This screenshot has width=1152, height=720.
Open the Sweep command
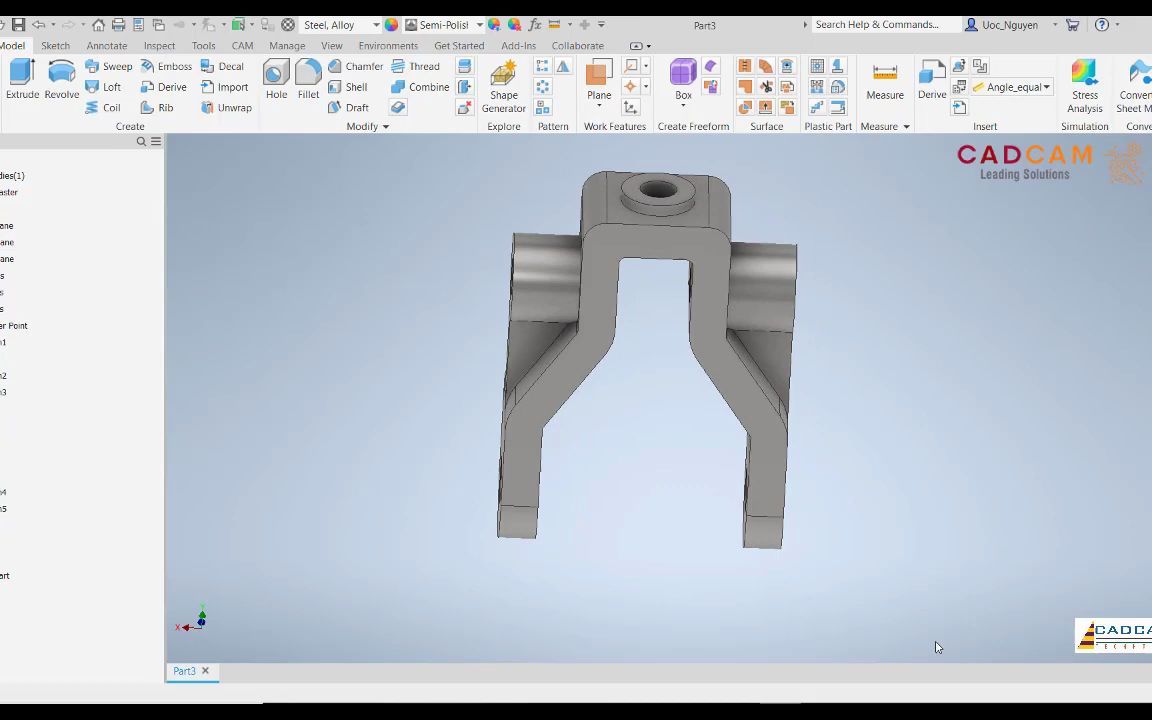click(117, 66)
